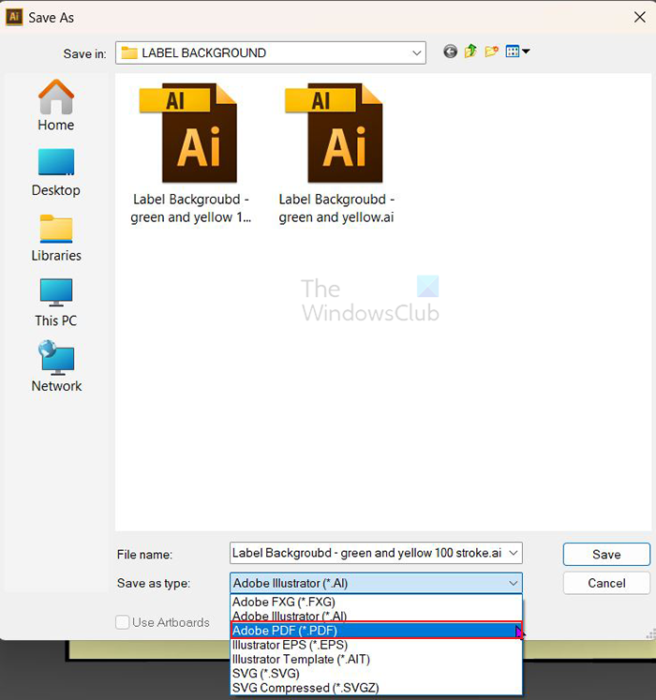The height and width of the screenshot is (700, 656).
Task: Toggle the Use Artboards checkbox
Action: tap(122, 622)
